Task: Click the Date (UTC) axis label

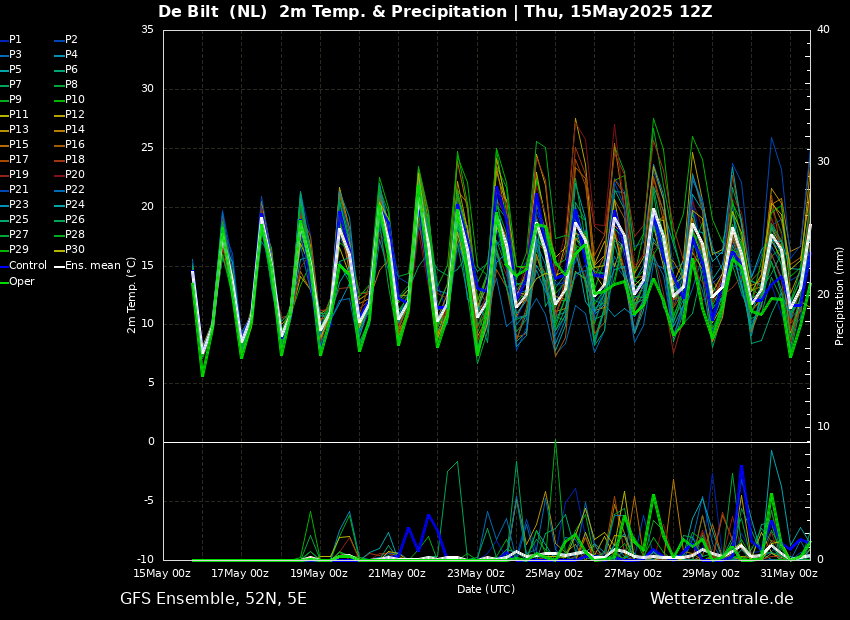Action: pyautogui.click(x=486, y=589)
